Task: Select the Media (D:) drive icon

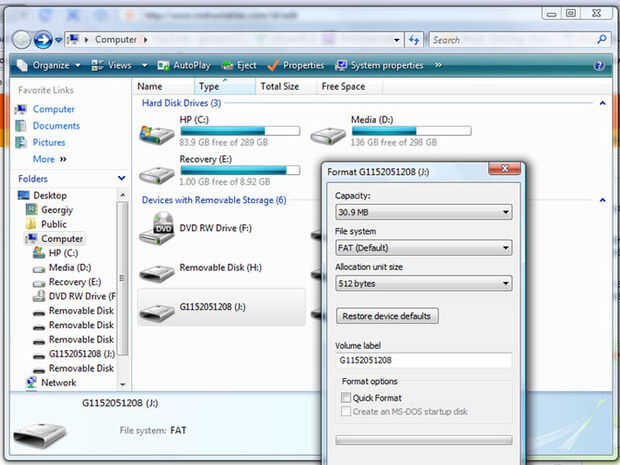Action: [x=328, y=136]
